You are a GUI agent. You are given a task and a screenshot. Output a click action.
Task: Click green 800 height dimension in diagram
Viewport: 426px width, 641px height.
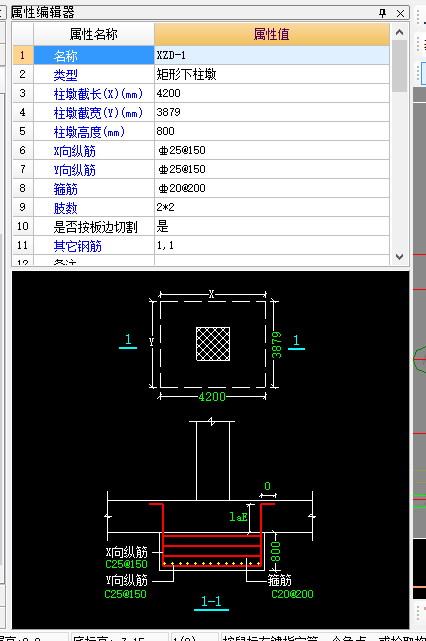pyautogui.click(x=276, y=552)
